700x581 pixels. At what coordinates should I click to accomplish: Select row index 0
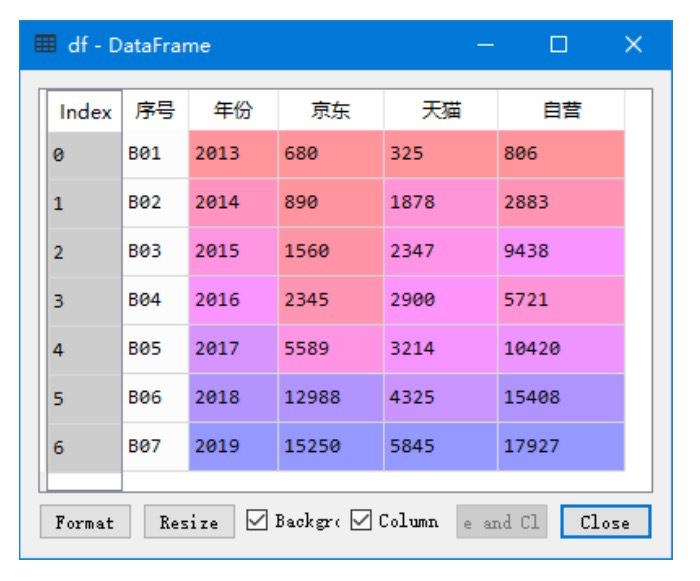pos(84,155)
